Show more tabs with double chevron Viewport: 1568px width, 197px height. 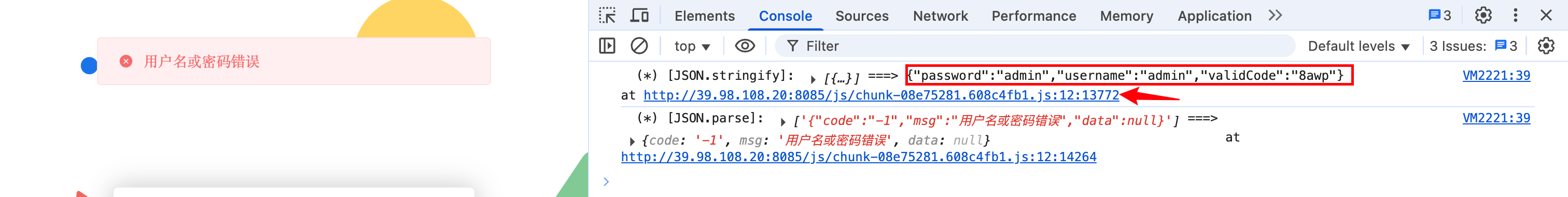click(x=1275, y=15)
